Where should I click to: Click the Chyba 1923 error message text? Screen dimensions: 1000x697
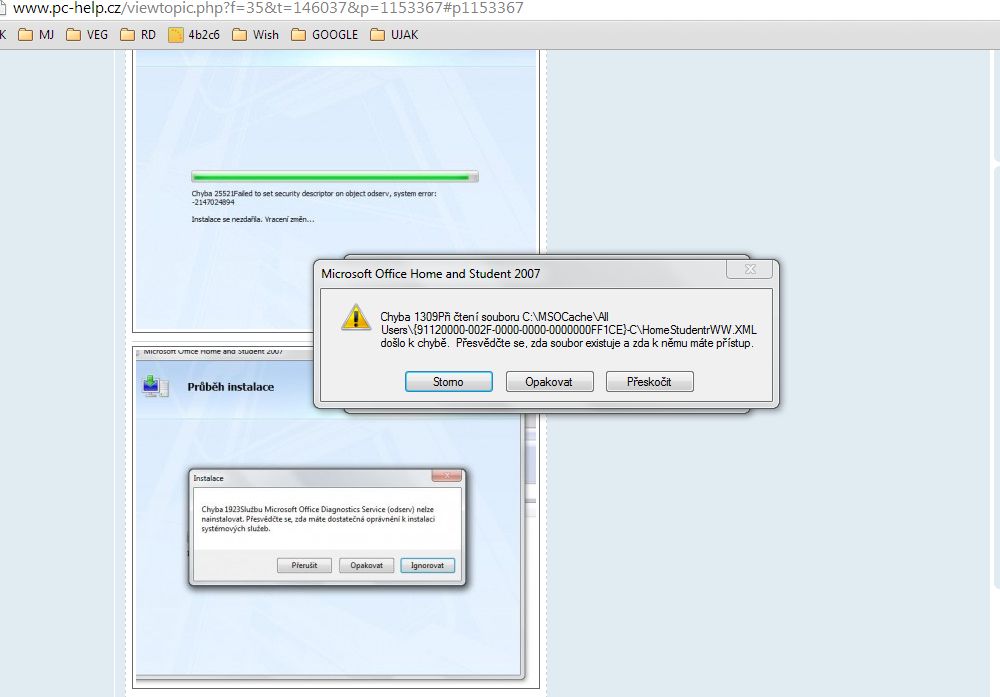(x=318, y=518)
